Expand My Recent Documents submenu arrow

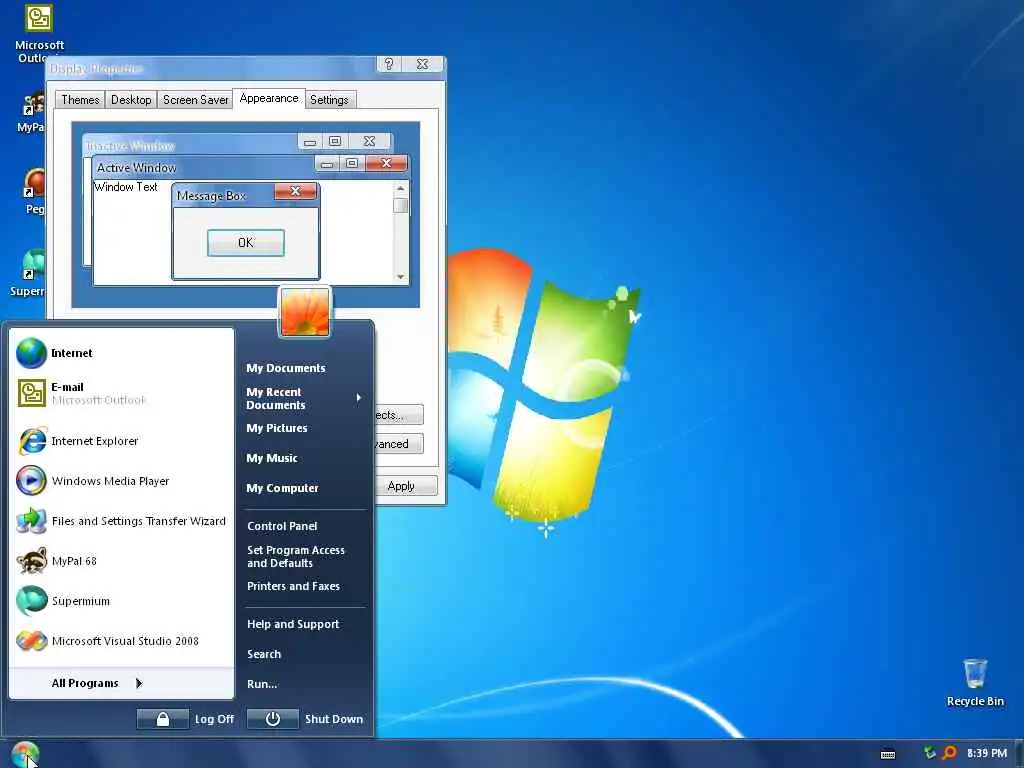click(x=359, y=398)
